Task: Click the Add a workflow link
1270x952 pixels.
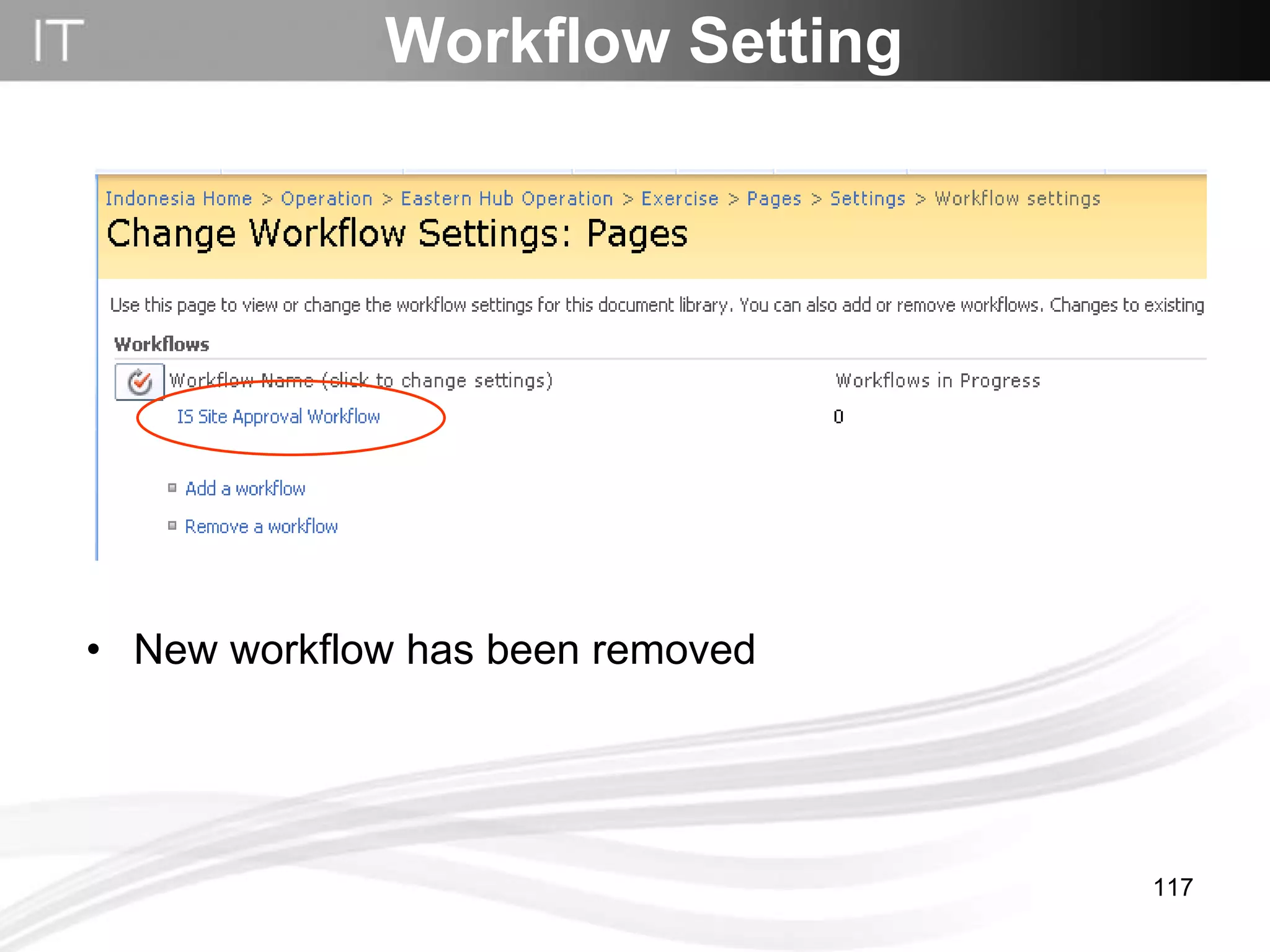Action: [245, 488]
